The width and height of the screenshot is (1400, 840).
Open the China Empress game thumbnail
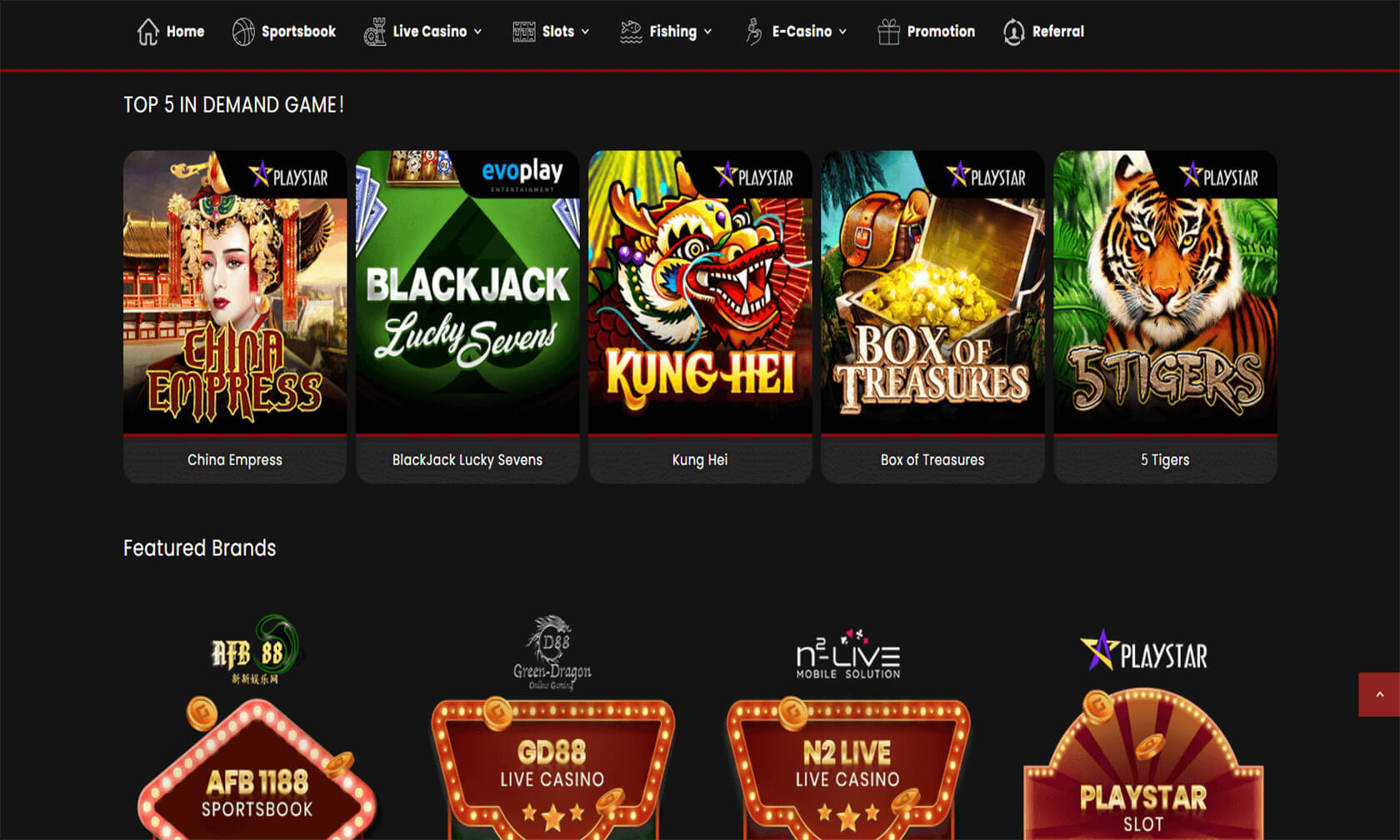235,292
